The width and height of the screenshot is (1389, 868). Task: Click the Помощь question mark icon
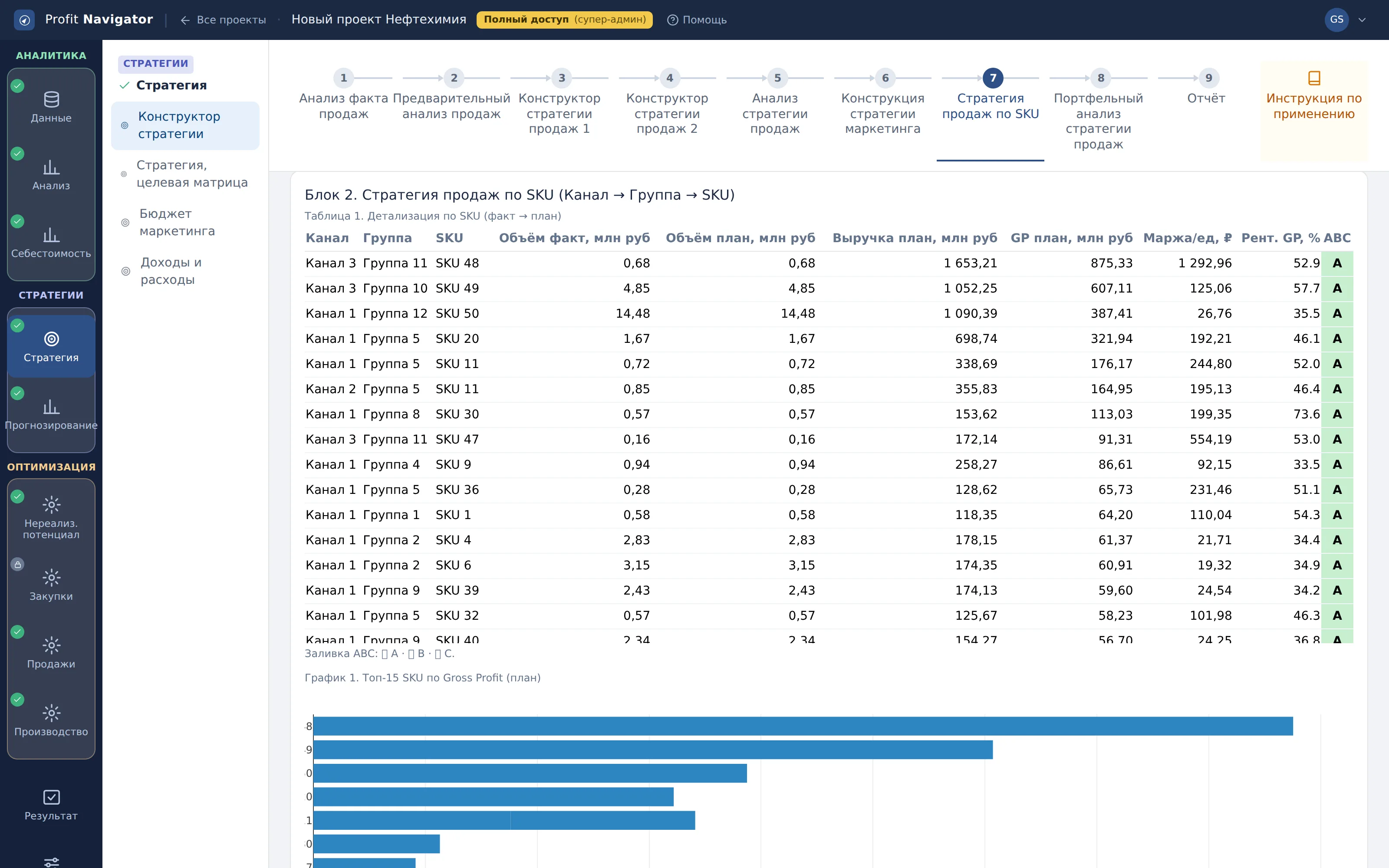click(x=672, y=20)
